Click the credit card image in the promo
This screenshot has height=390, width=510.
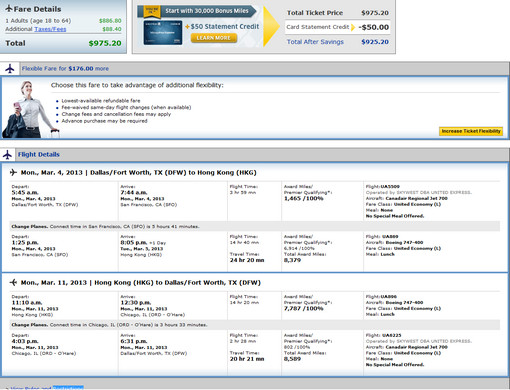tap(163, 33)
